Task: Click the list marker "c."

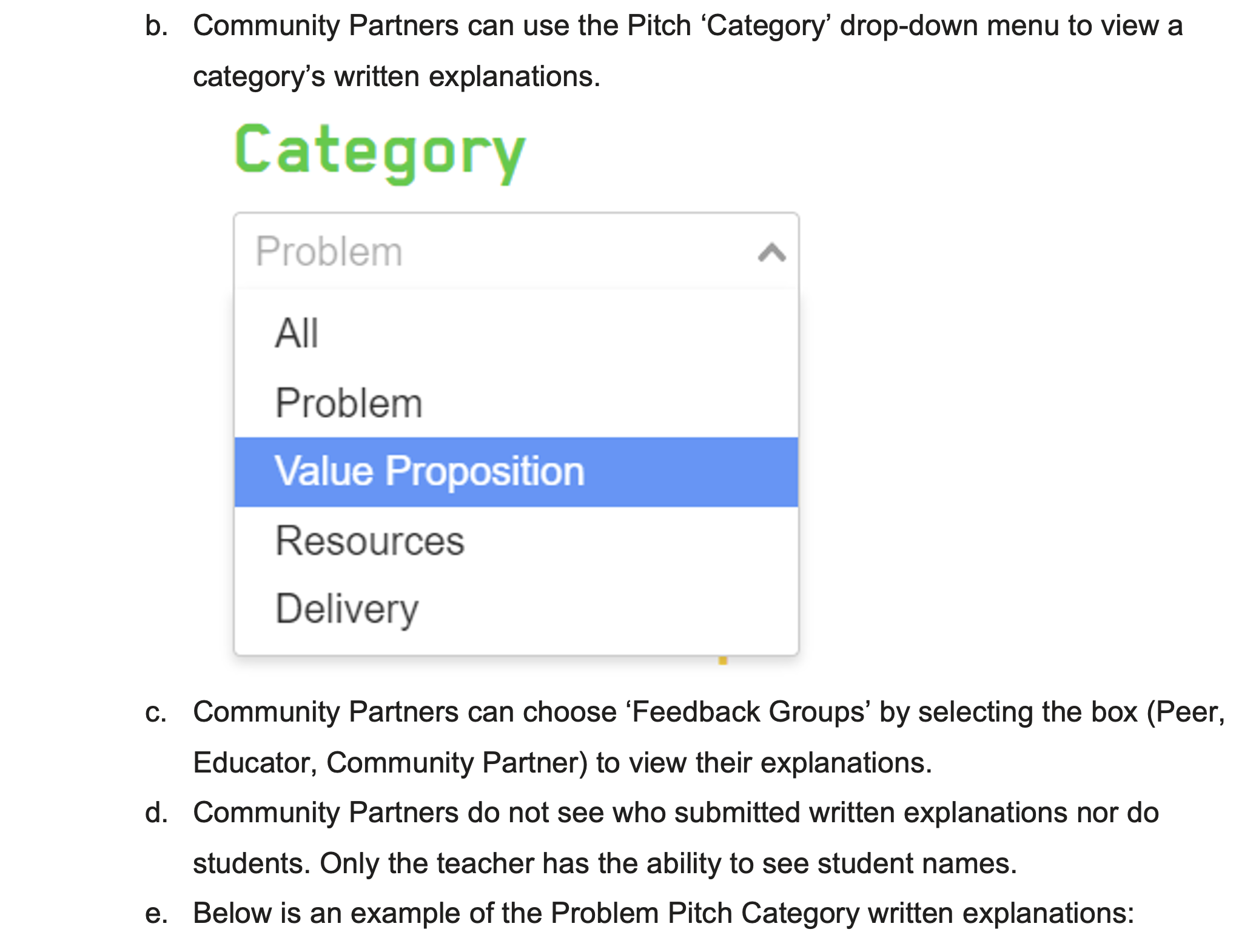Action: (156, 712)
